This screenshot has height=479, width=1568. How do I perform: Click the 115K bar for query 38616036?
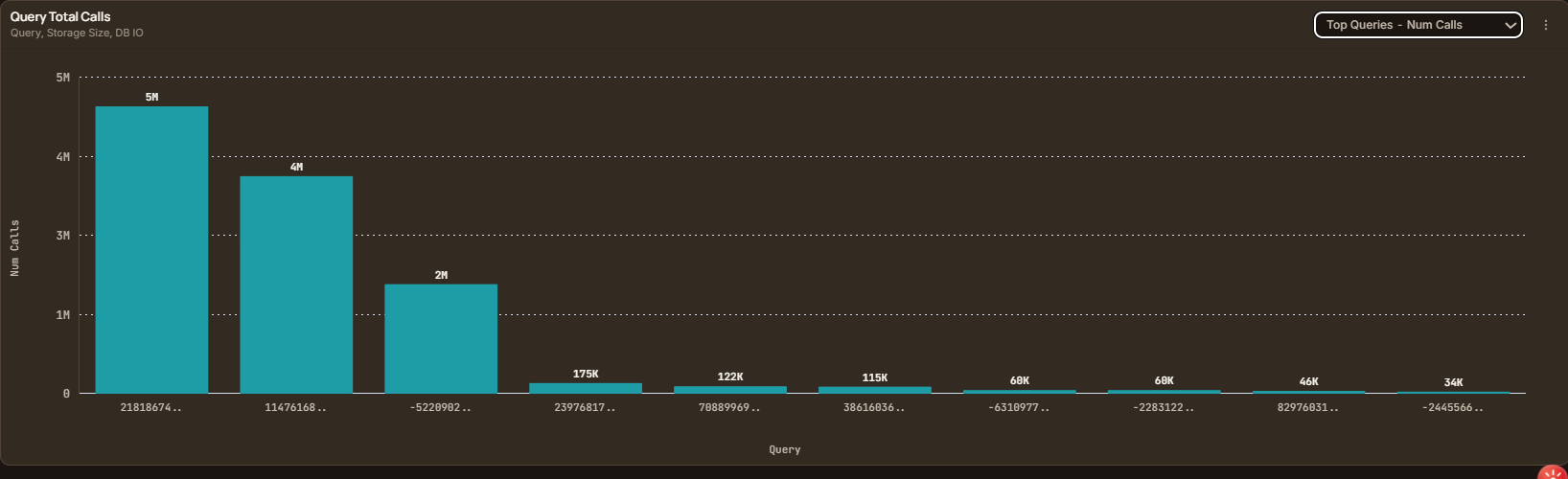[x=875, y=390]
